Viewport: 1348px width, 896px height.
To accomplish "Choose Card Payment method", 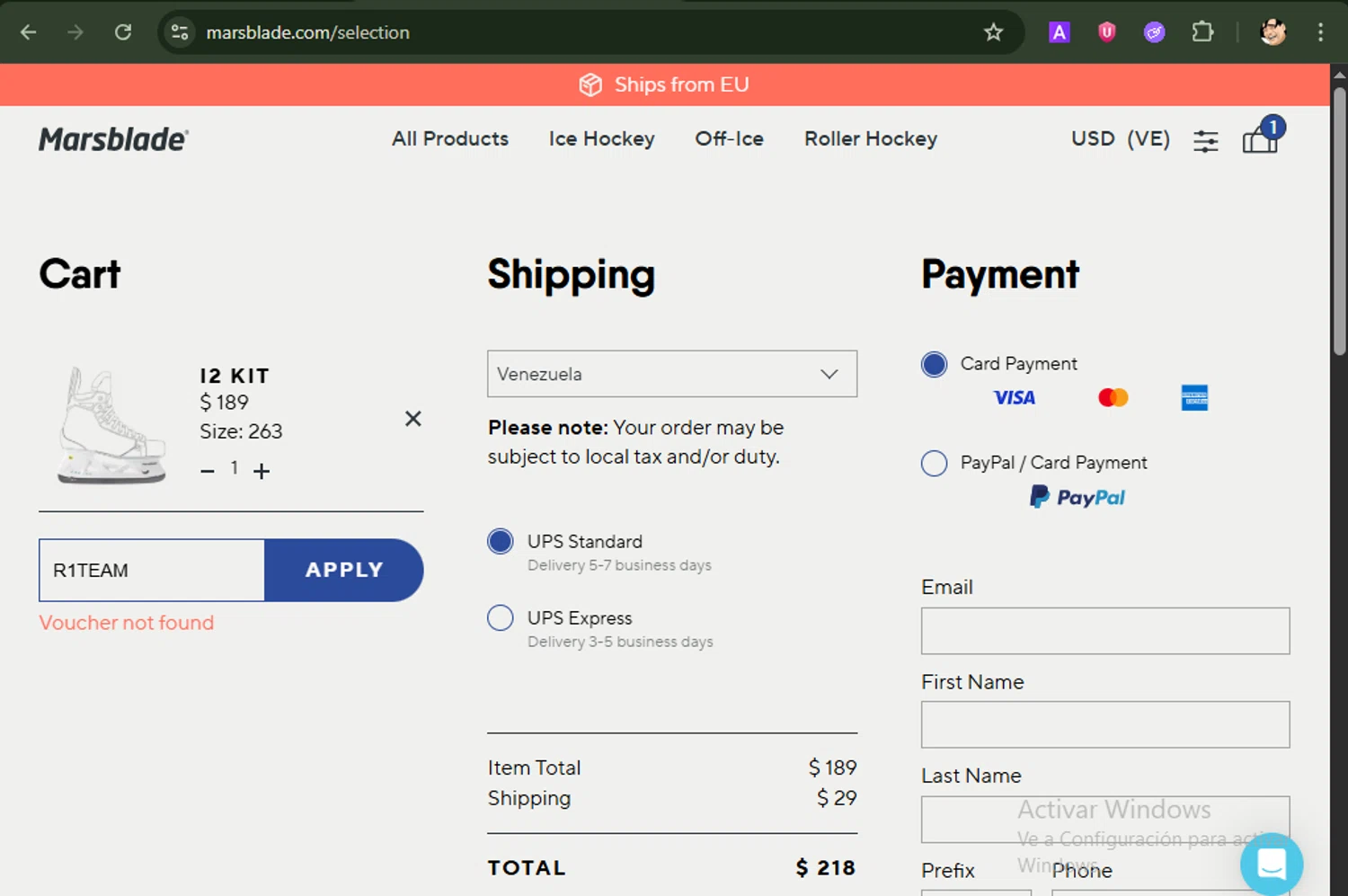I will (x=935, y=364).
